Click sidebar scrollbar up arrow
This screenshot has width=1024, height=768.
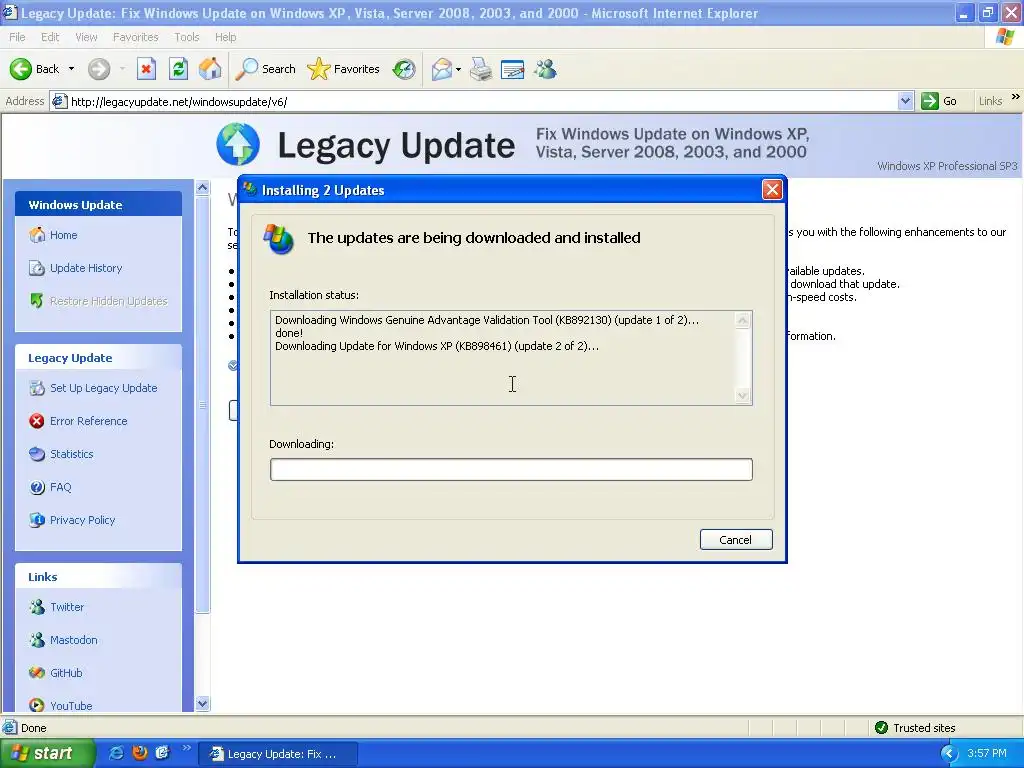coord(202,187)
